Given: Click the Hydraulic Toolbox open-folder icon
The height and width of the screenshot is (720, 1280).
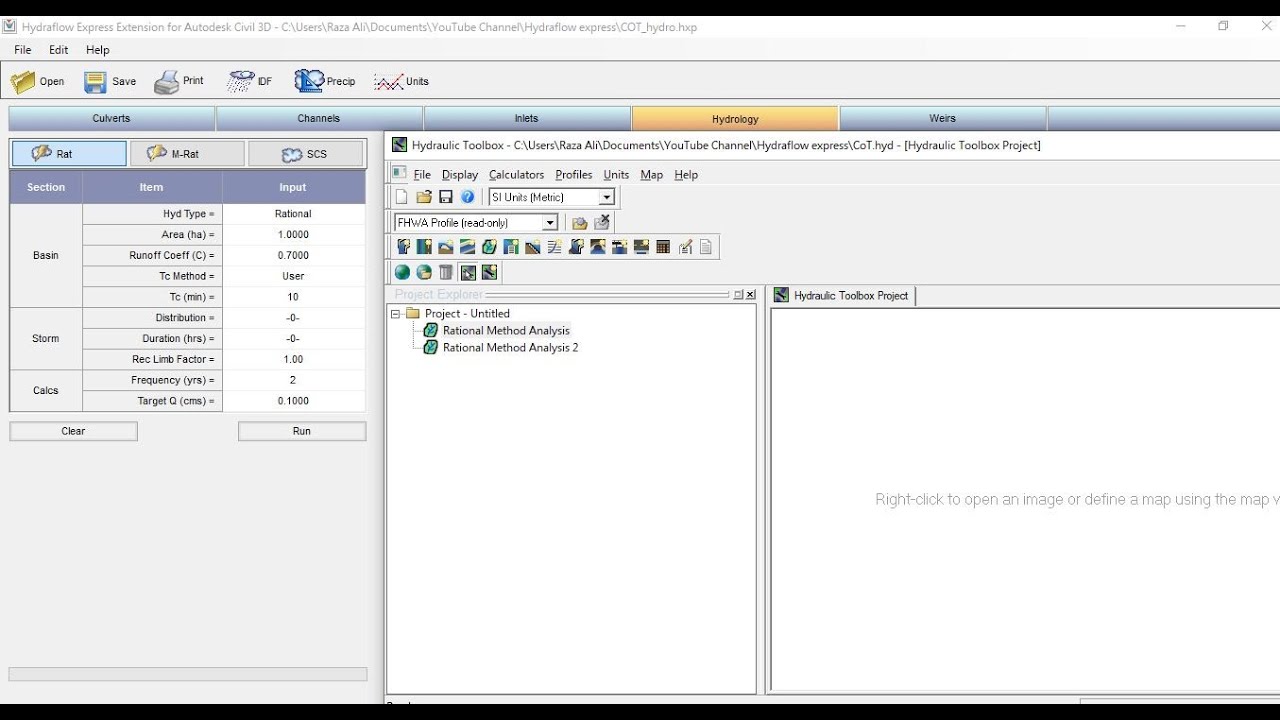Looking at the screenshot, I should click(x=424, y=197).
